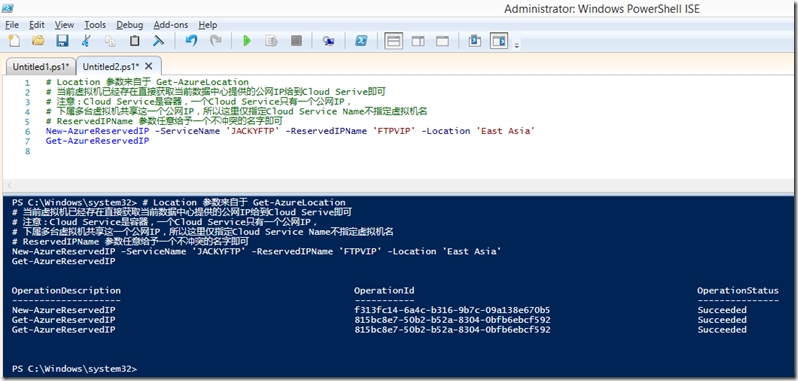Click the OperationId column header in console
The height and width of the screenshot is (381, 798).
[384, 290]
